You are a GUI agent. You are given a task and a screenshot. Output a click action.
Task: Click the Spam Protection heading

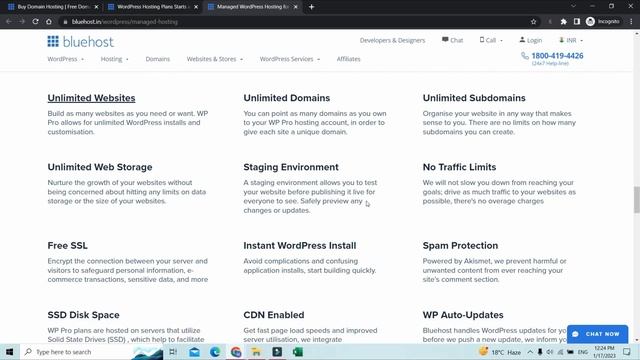tap(460, 245)
